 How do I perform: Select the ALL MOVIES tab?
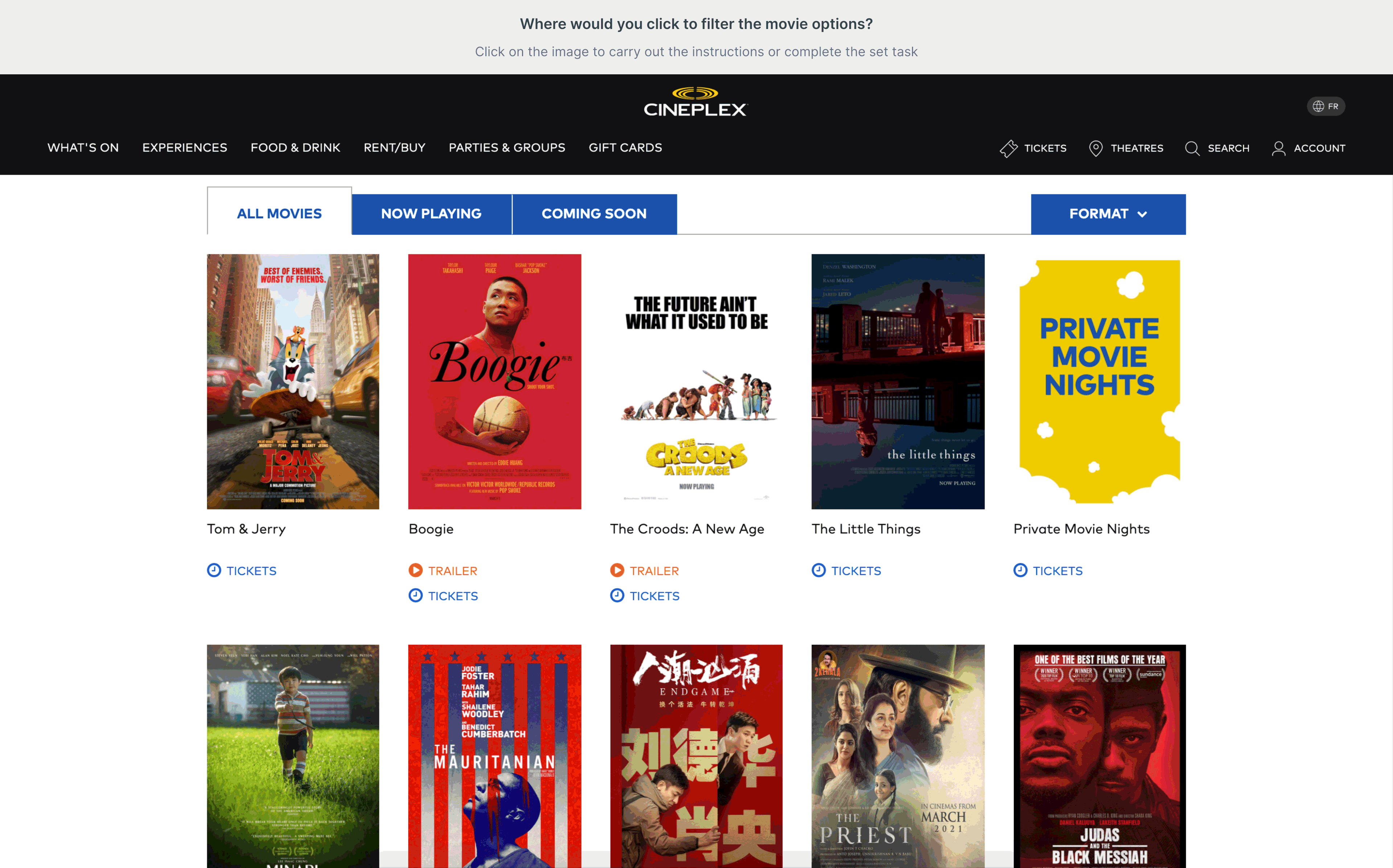(x=279, y=214)
